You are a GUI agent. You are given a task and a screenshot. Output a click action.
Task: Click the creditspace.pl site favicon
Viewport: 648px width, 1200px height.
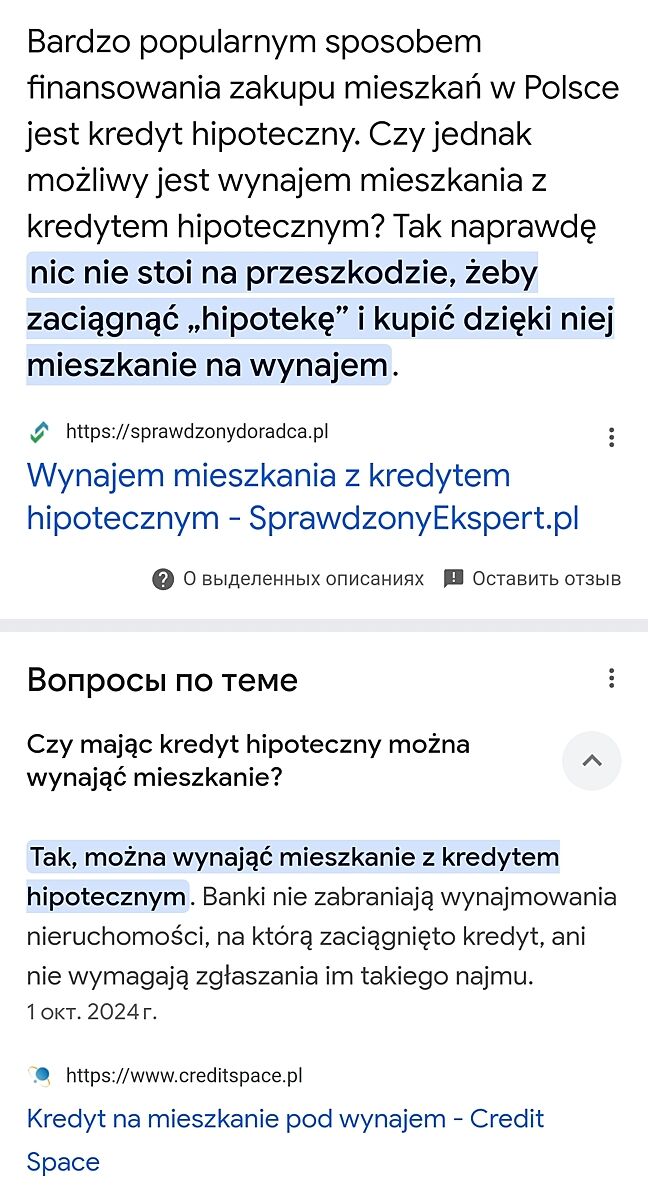39,1076
